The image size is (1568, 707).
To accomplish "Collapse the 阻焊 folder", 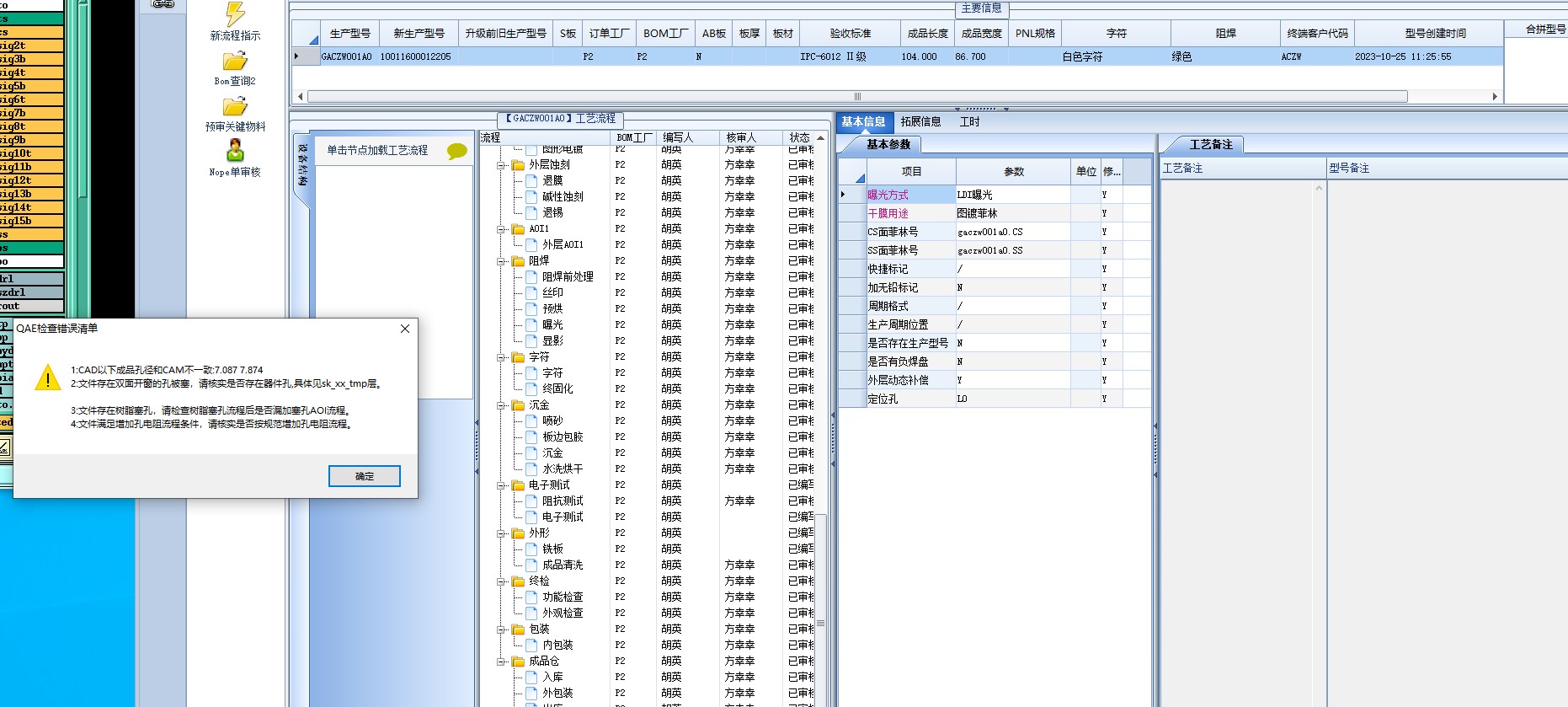I will (x=501, y=261).
